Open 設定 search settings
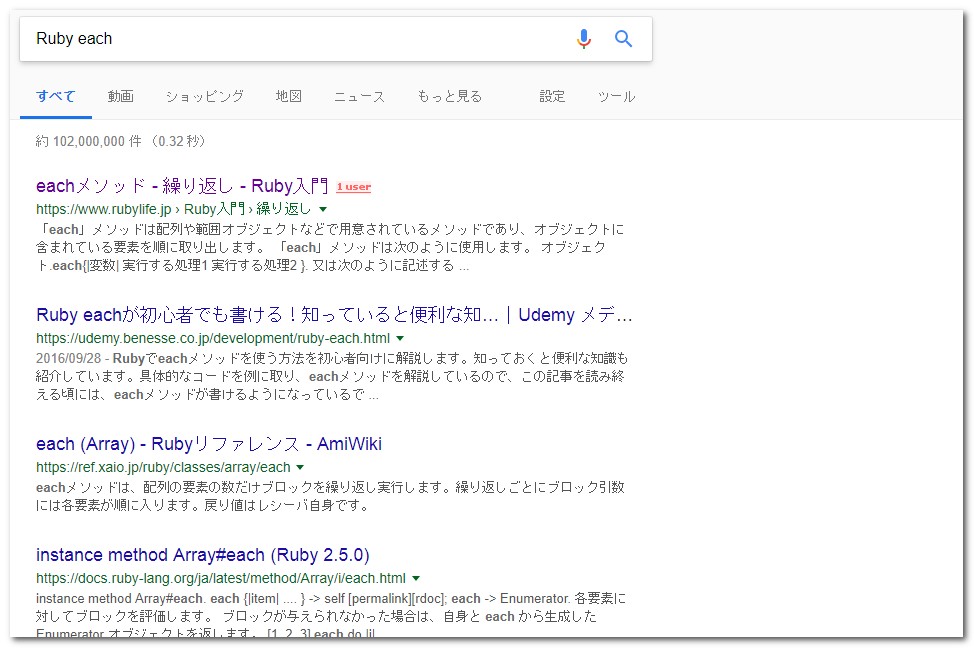This screenshot has width=974, height=648. [x=552, y=96]
